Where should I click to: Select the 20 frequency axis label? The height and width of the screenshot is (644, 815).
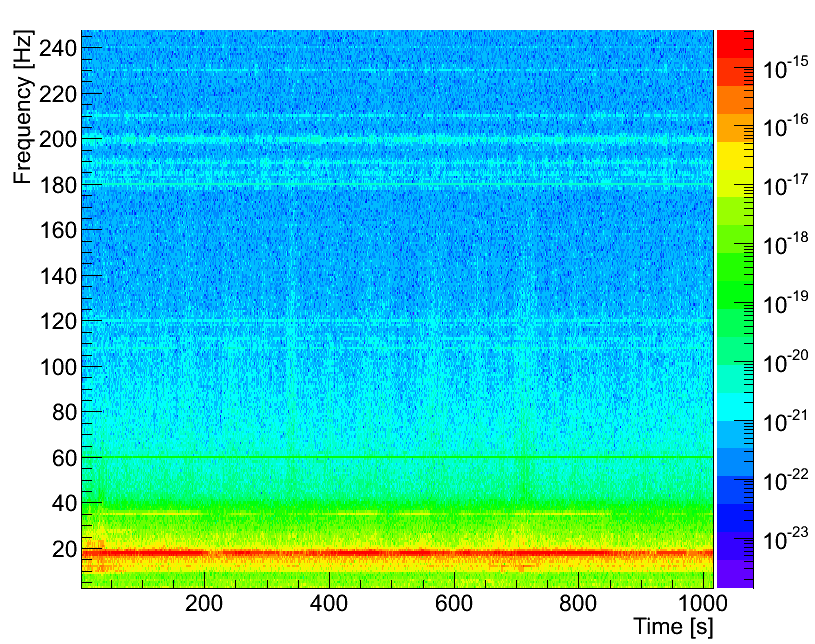coord(64,549)
